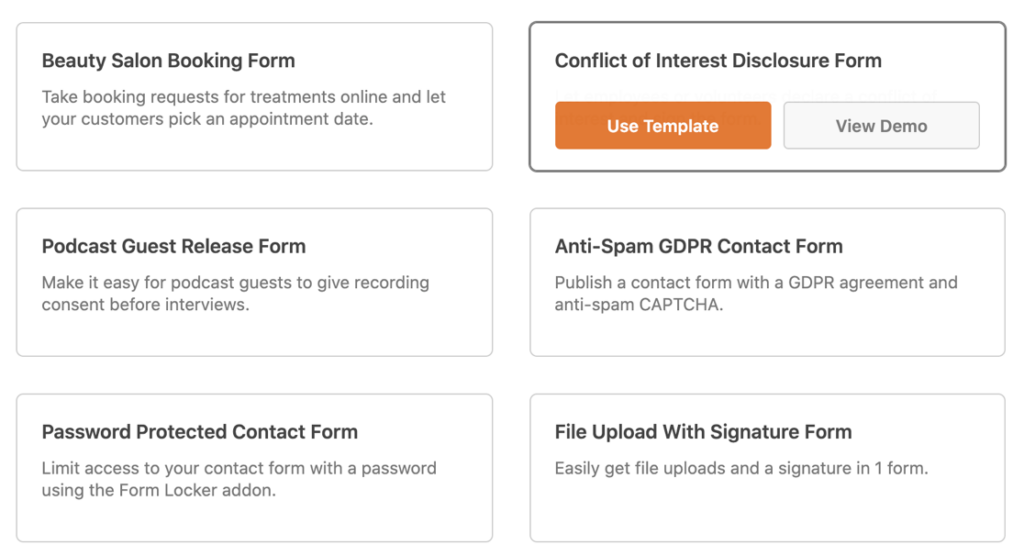
Task: Click the Form Locker addon description text
Action: click(x=239, y=479)
